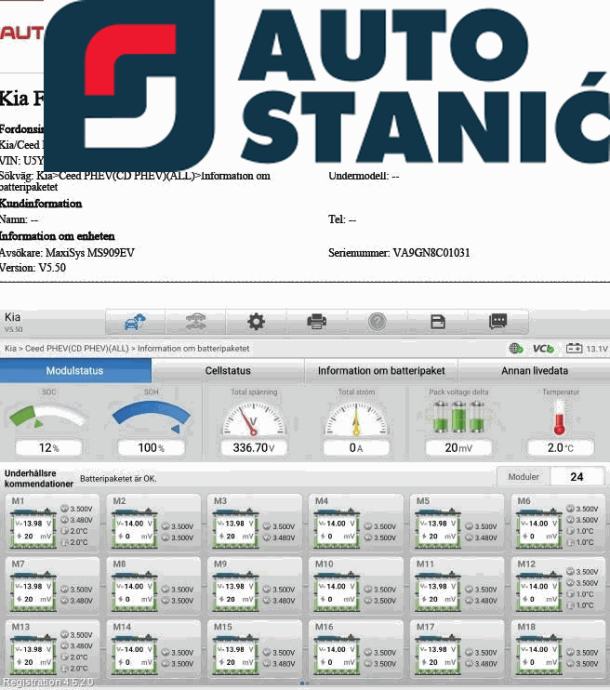
Task: Click the 'Undermodell: --' field
Action: click(364, 176)
